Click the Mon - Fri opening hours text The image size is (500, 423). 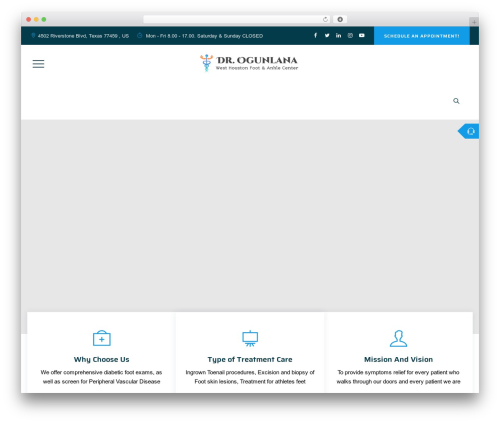[x=204, y=36]
